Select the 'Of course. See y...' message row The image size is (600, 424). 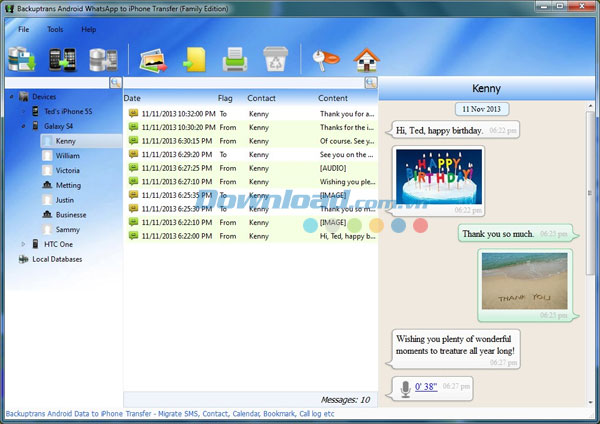pyautogui.click(x=251, y=141)
